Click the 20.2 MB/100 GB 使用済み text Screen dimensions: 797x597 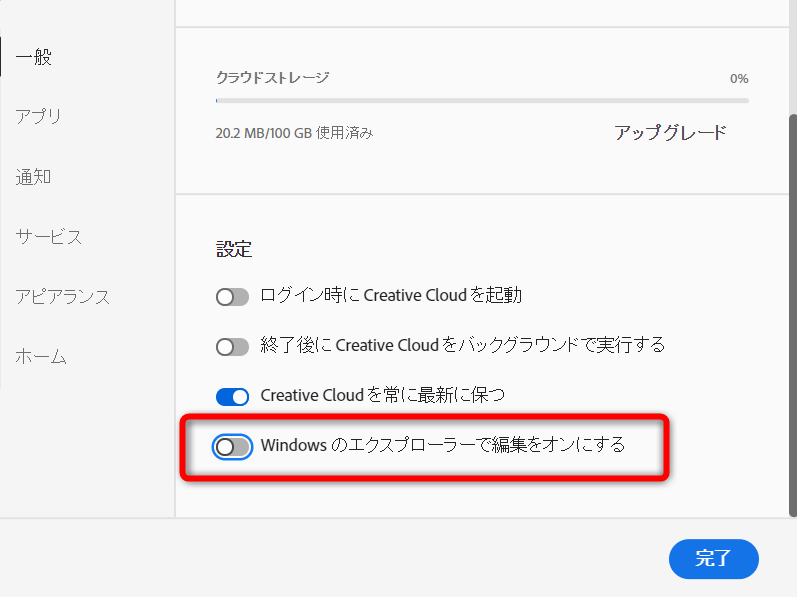(294, 133)
